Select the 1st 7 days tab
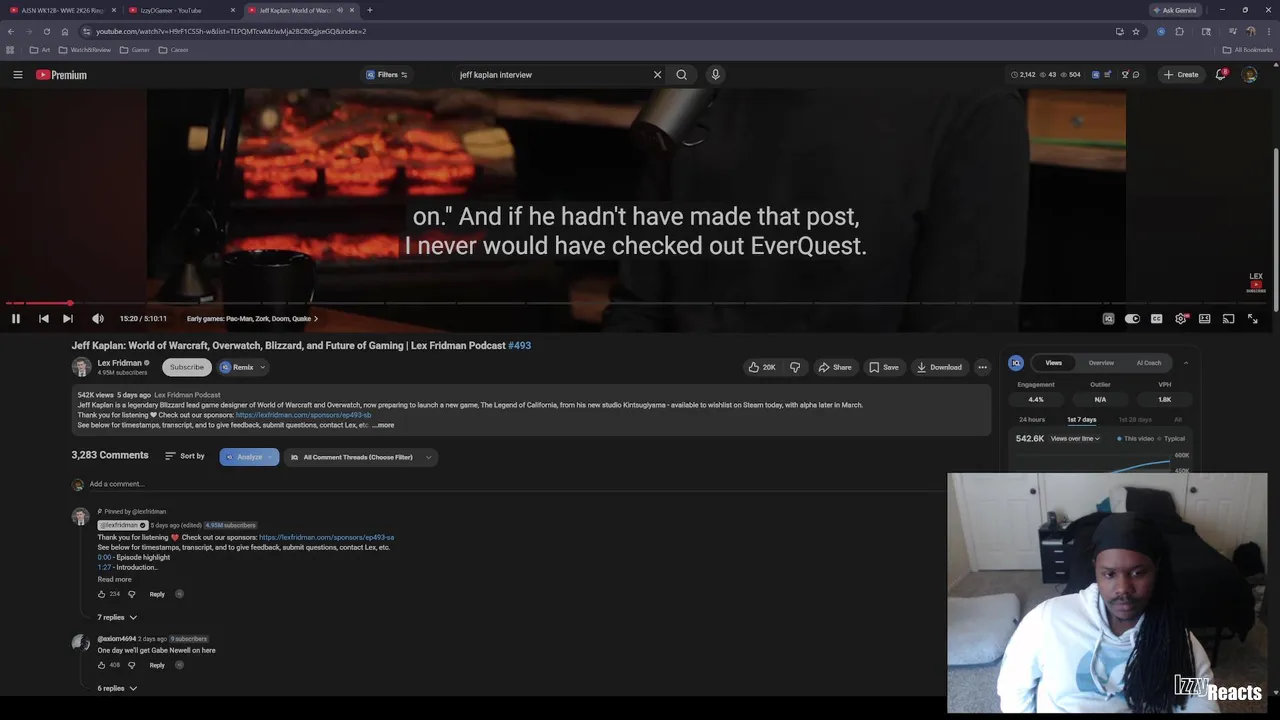Screen dimensions: 1280x720 (1081, 419)
